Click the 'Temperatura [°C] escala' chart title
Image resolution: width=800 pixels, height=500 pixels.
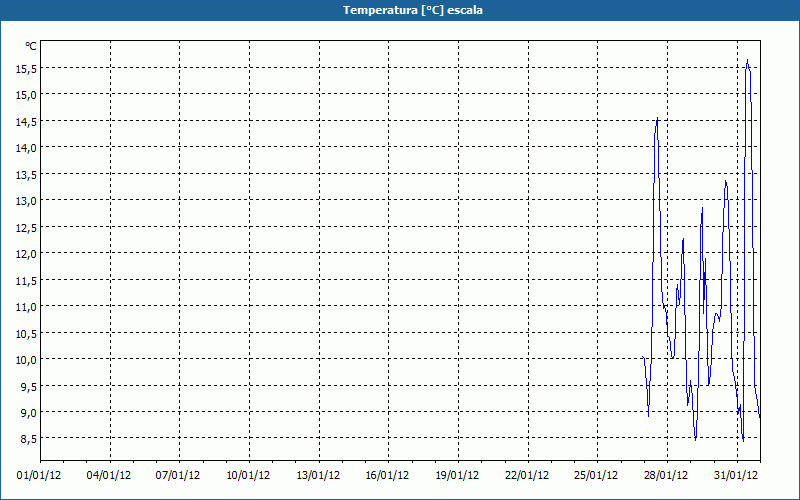(x=413, y=10)
